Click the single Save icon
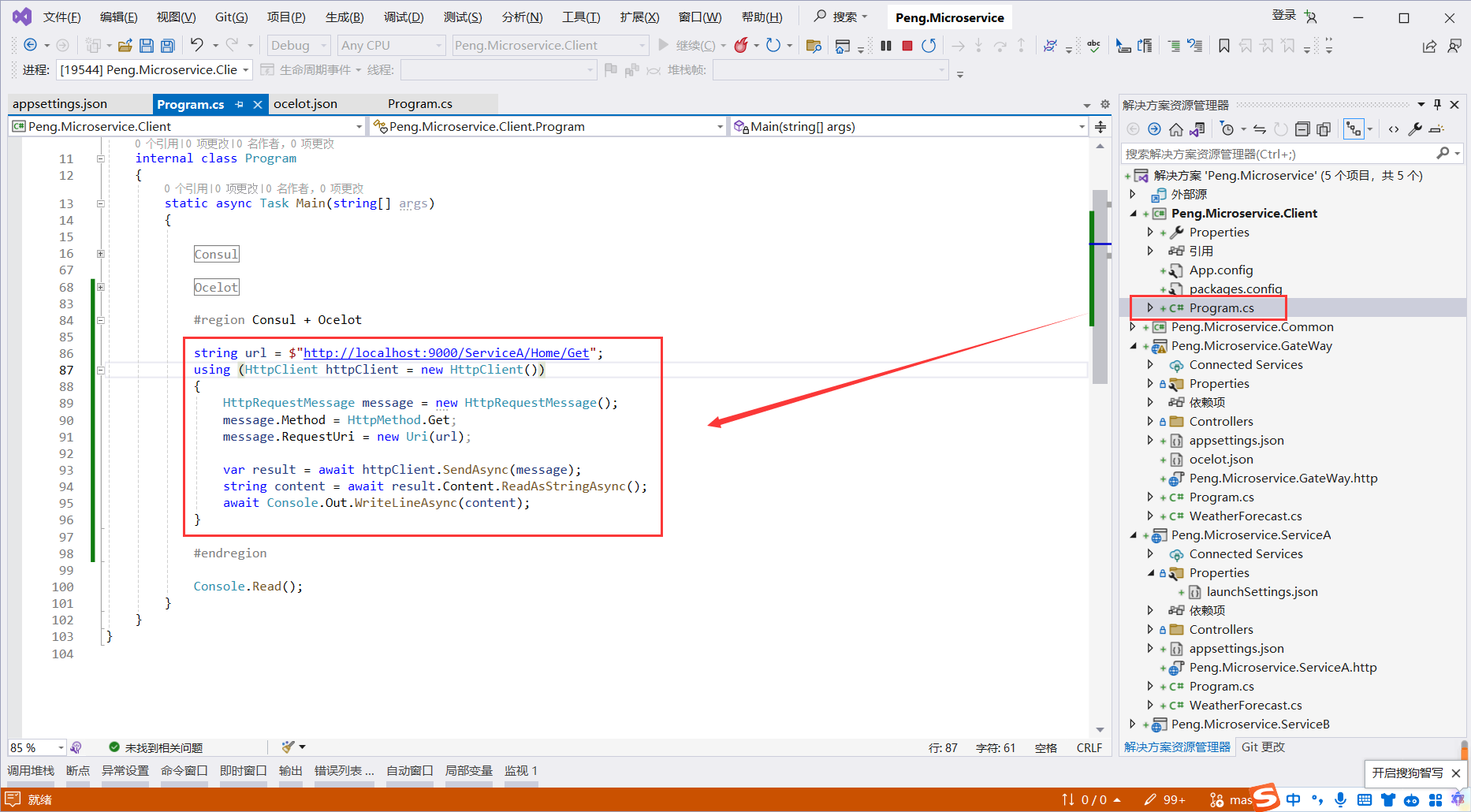The image size is (1471, 812). click(147, 46)
